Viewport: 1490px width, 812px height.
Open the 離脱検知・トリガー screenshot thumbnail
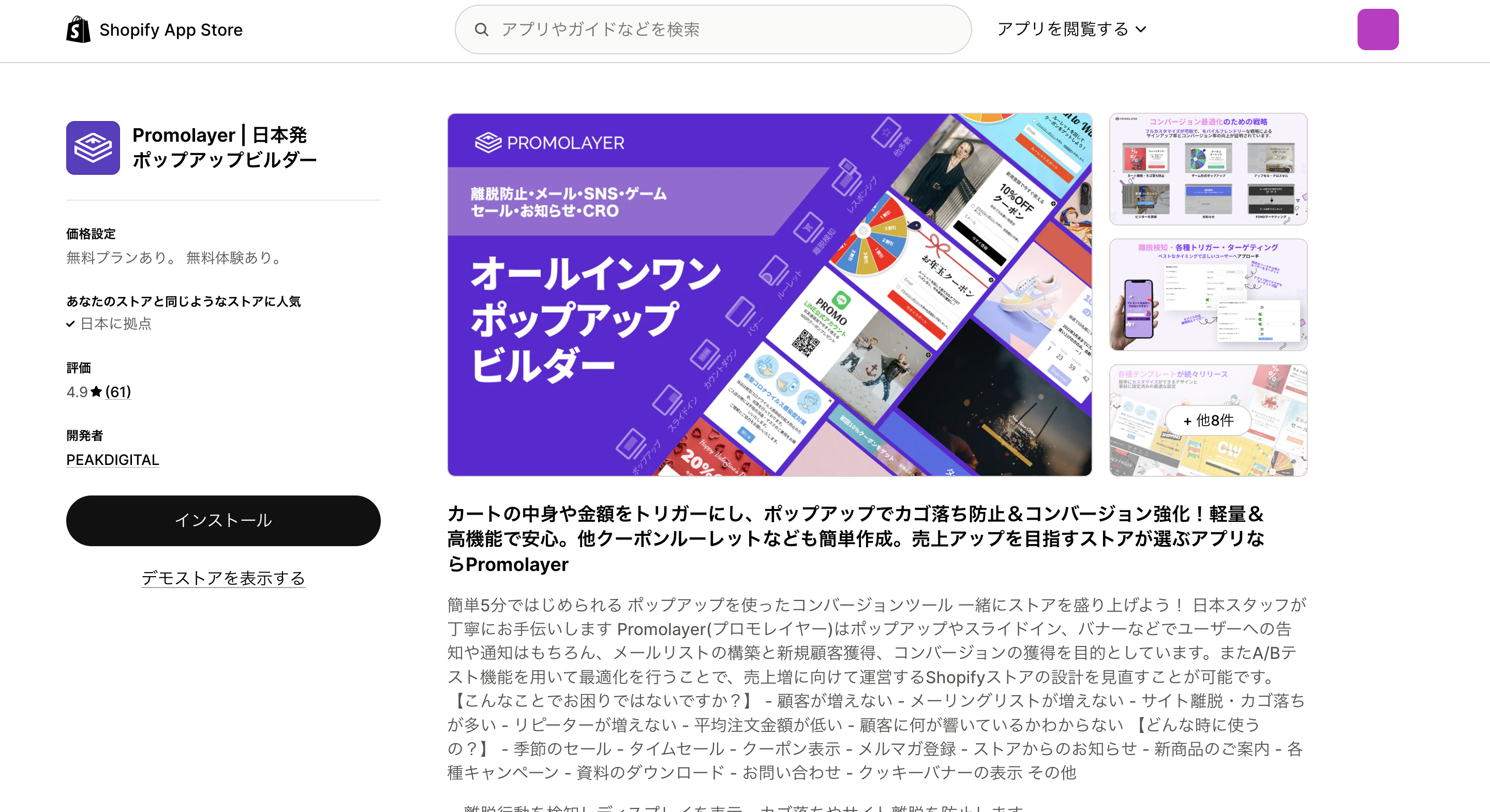[1208, 295]
